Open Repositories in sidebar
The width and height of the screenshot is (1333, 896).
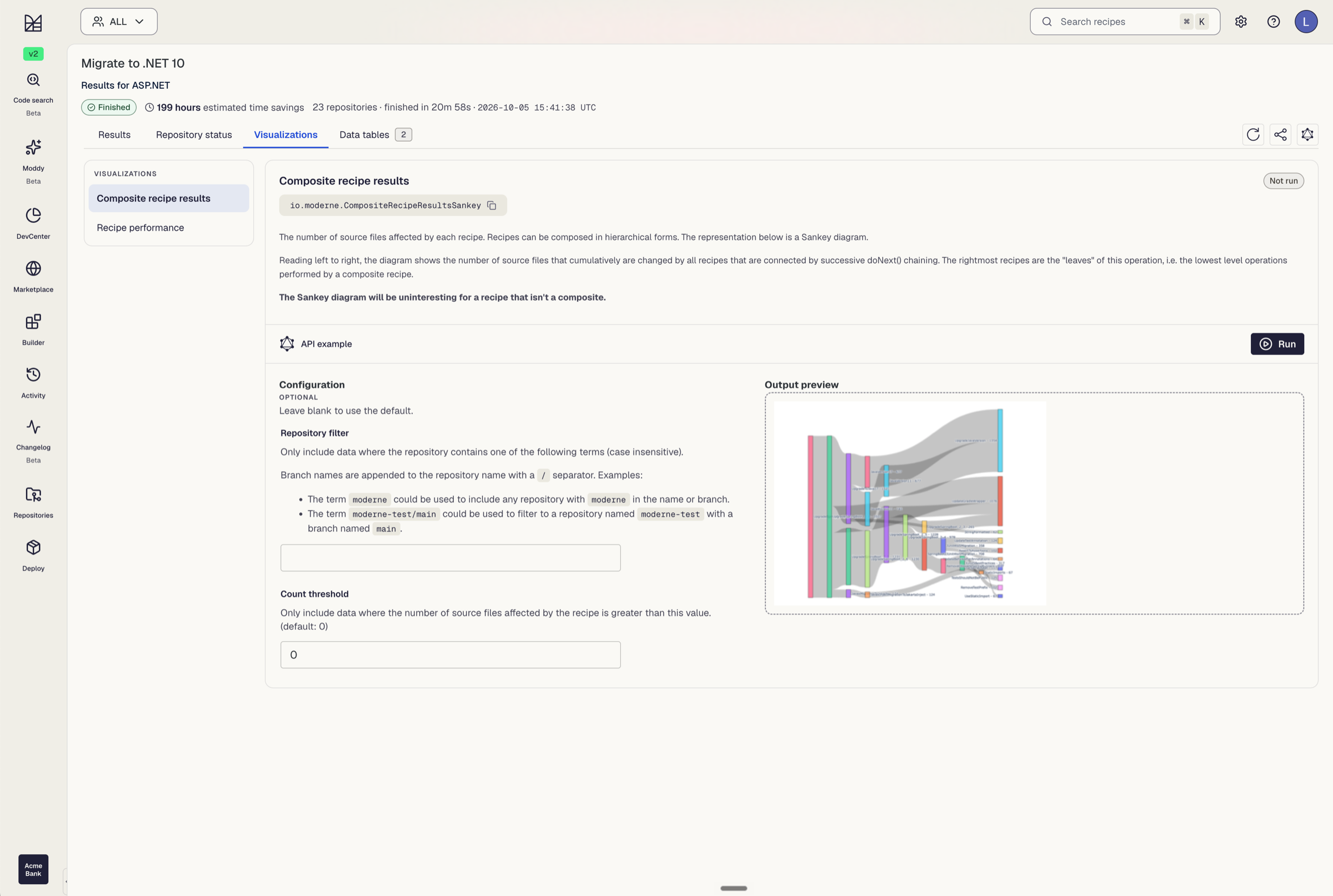point(33,502)
